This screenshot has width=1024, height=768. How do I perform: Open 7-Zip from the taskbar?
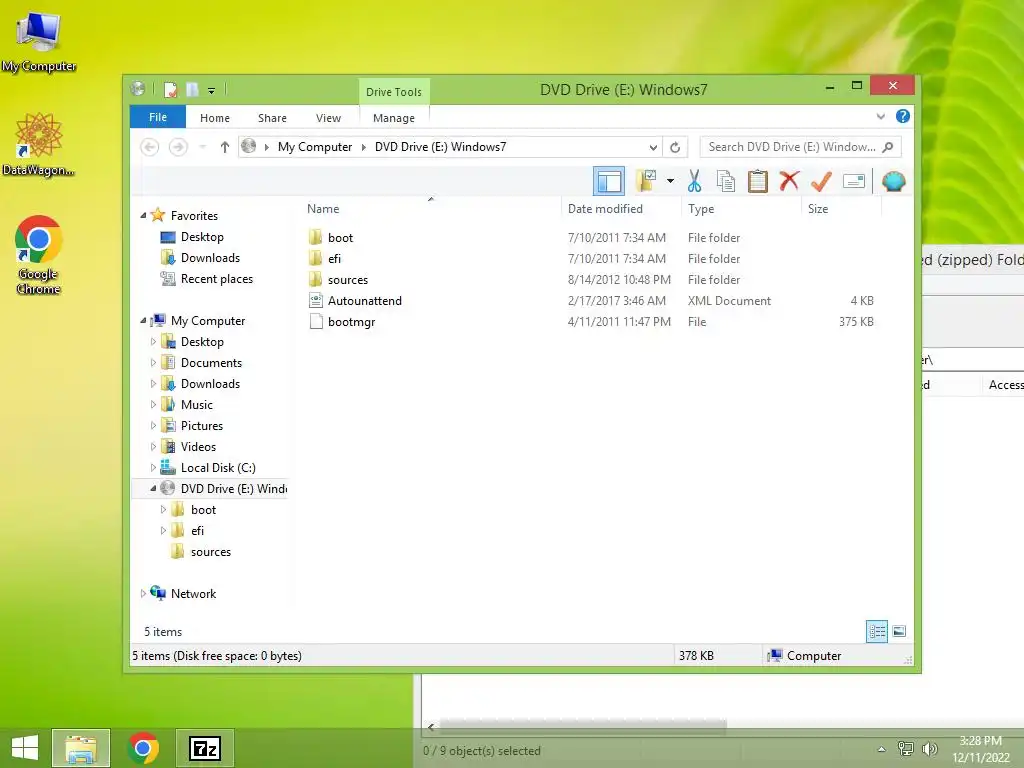[205, 748]
